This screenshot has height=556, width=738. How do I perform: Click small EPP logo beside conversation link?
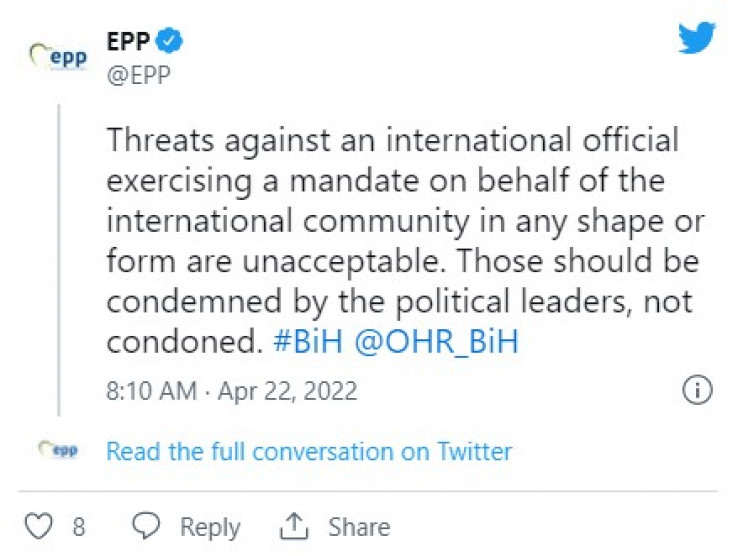pos(58,451)
